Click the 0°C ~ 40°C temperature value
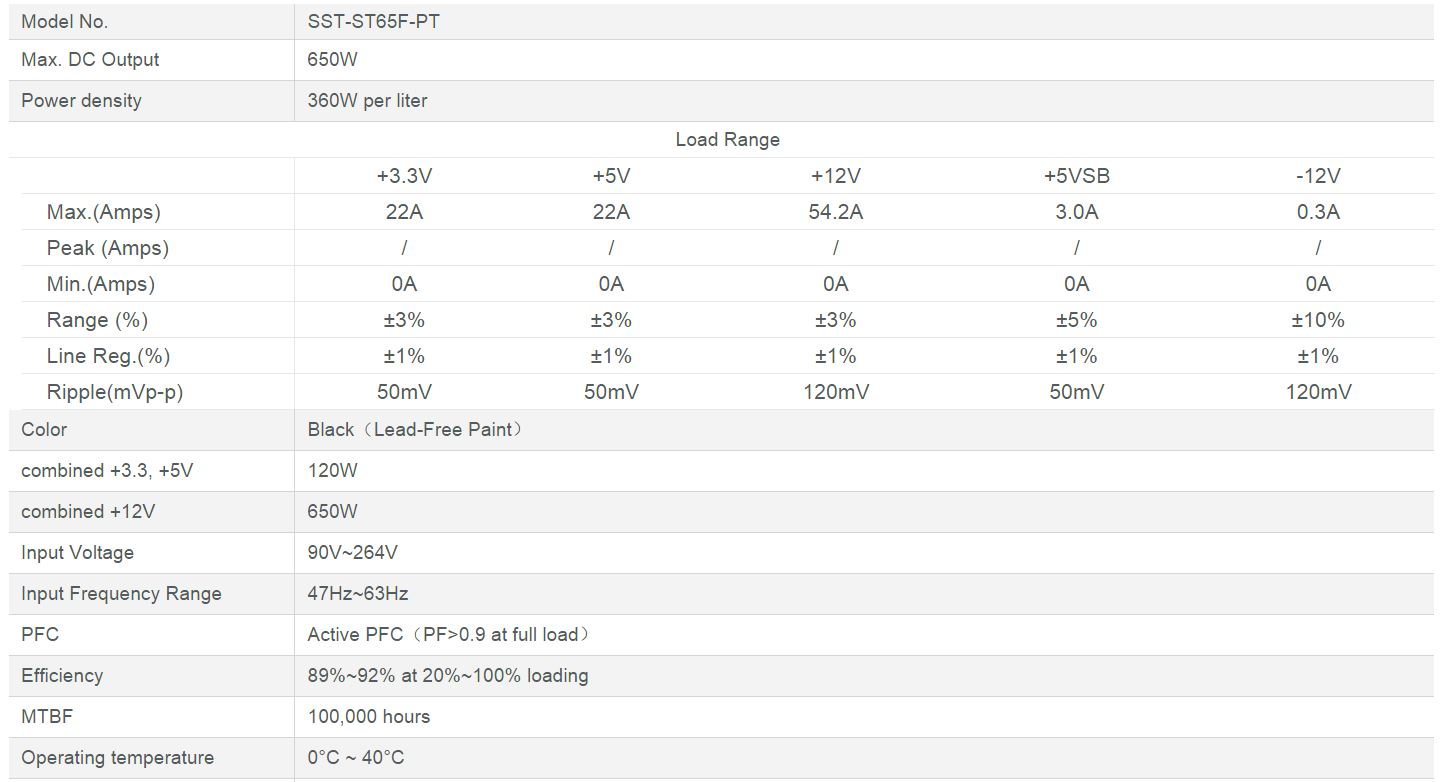 click(x=355, y=758)
